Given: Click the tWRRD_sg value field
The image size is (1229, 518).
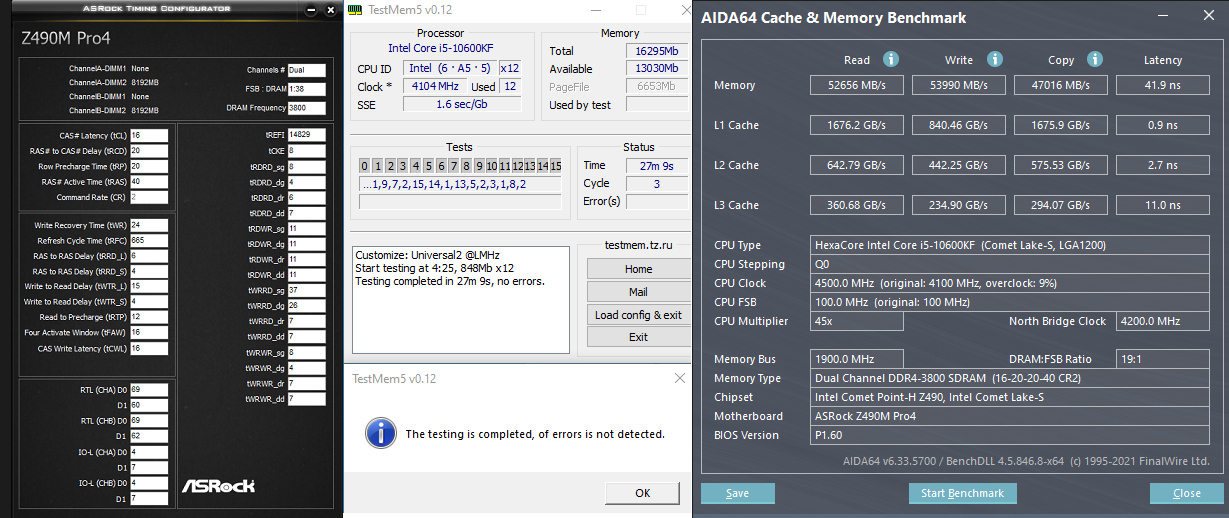Looking at the screenshot, I should point(306,290).
